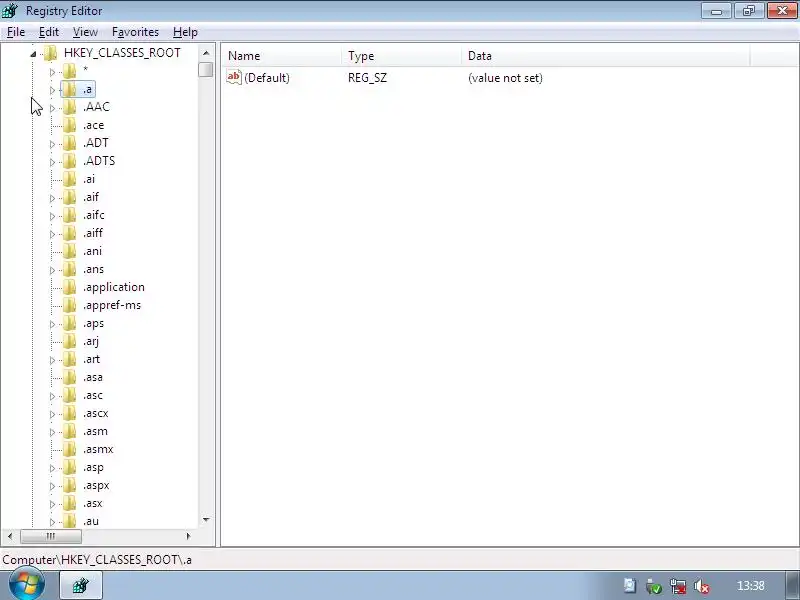Open the View menu

point(85,32)
